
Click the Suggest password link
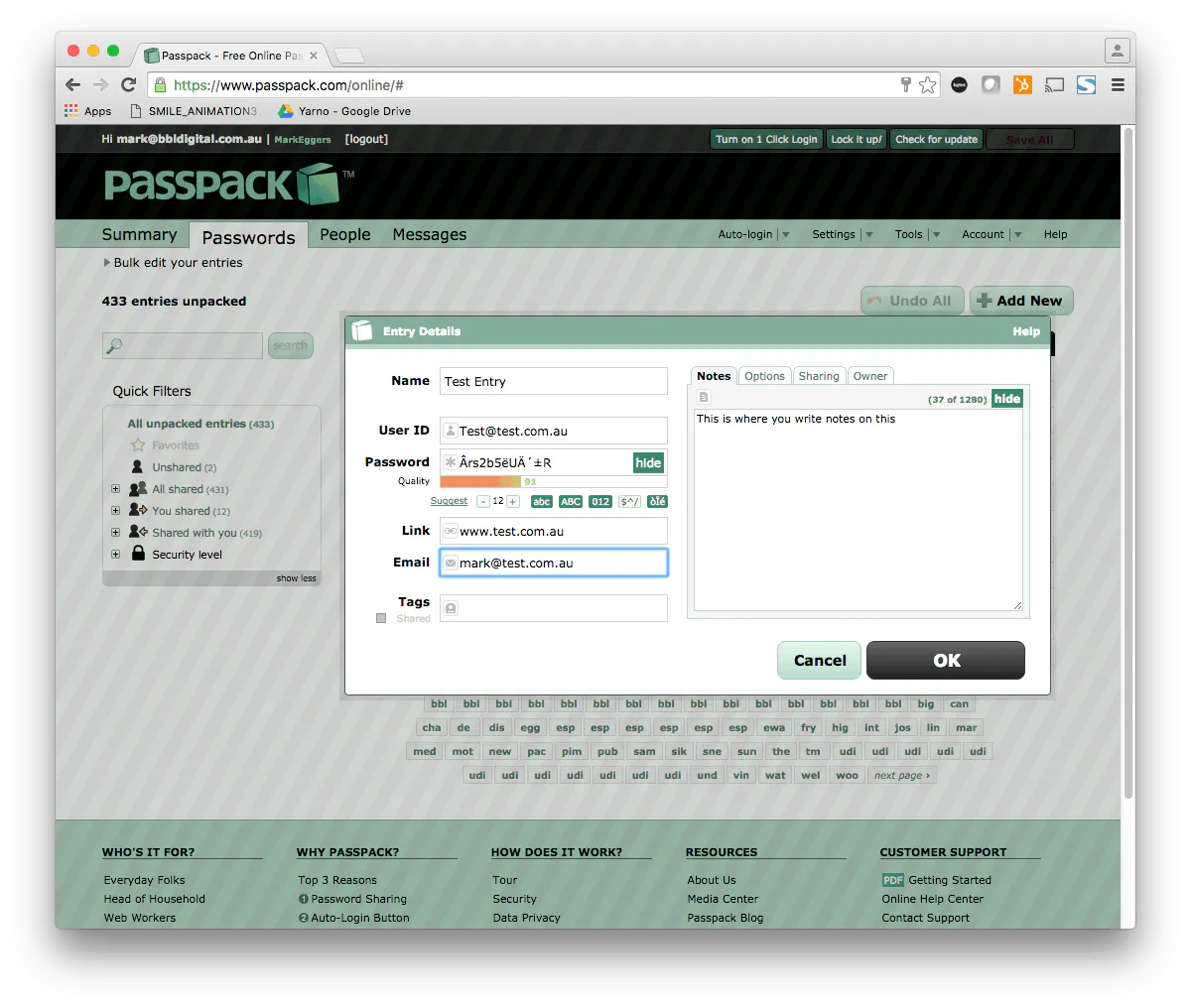(449, 501)
